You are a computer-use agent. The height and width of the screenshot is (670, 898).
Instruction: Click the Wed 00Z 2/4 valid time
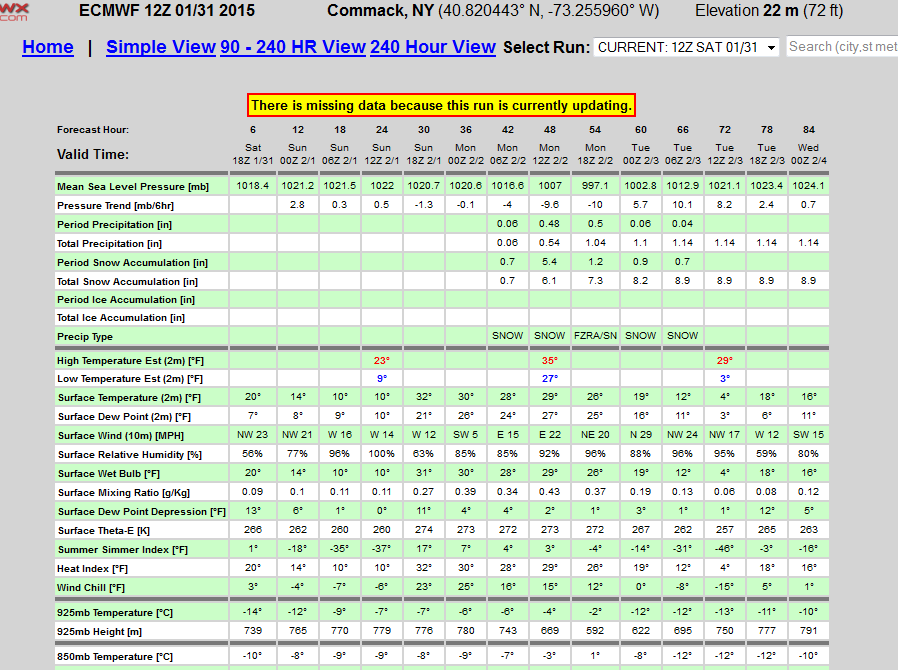tap(809, 154)
